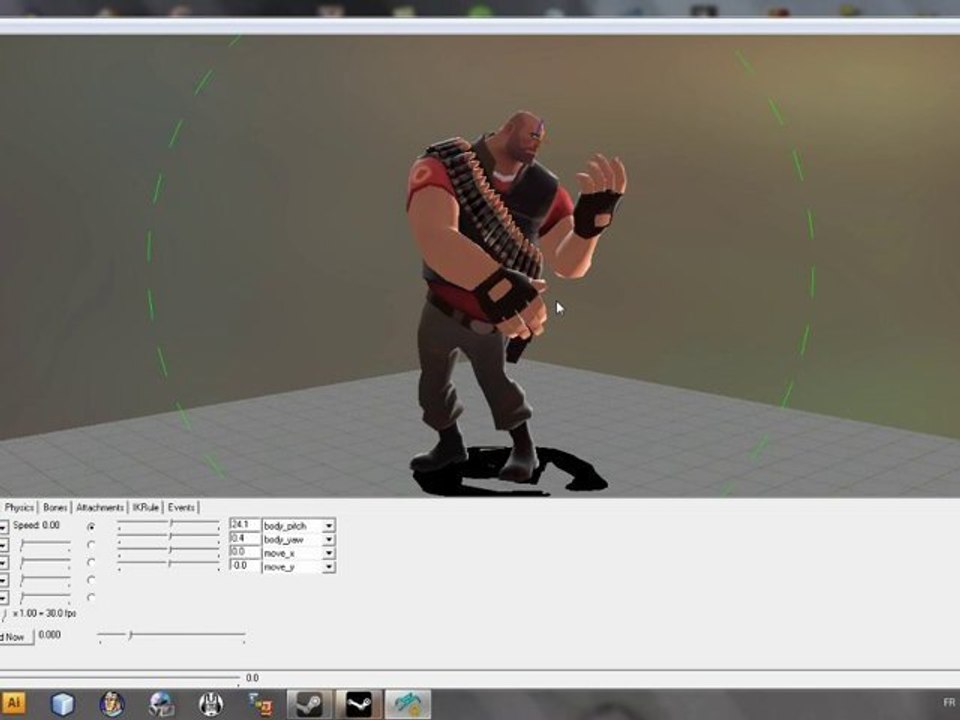Click the Blend Now button
960x720 pixels.
point(15,637)
